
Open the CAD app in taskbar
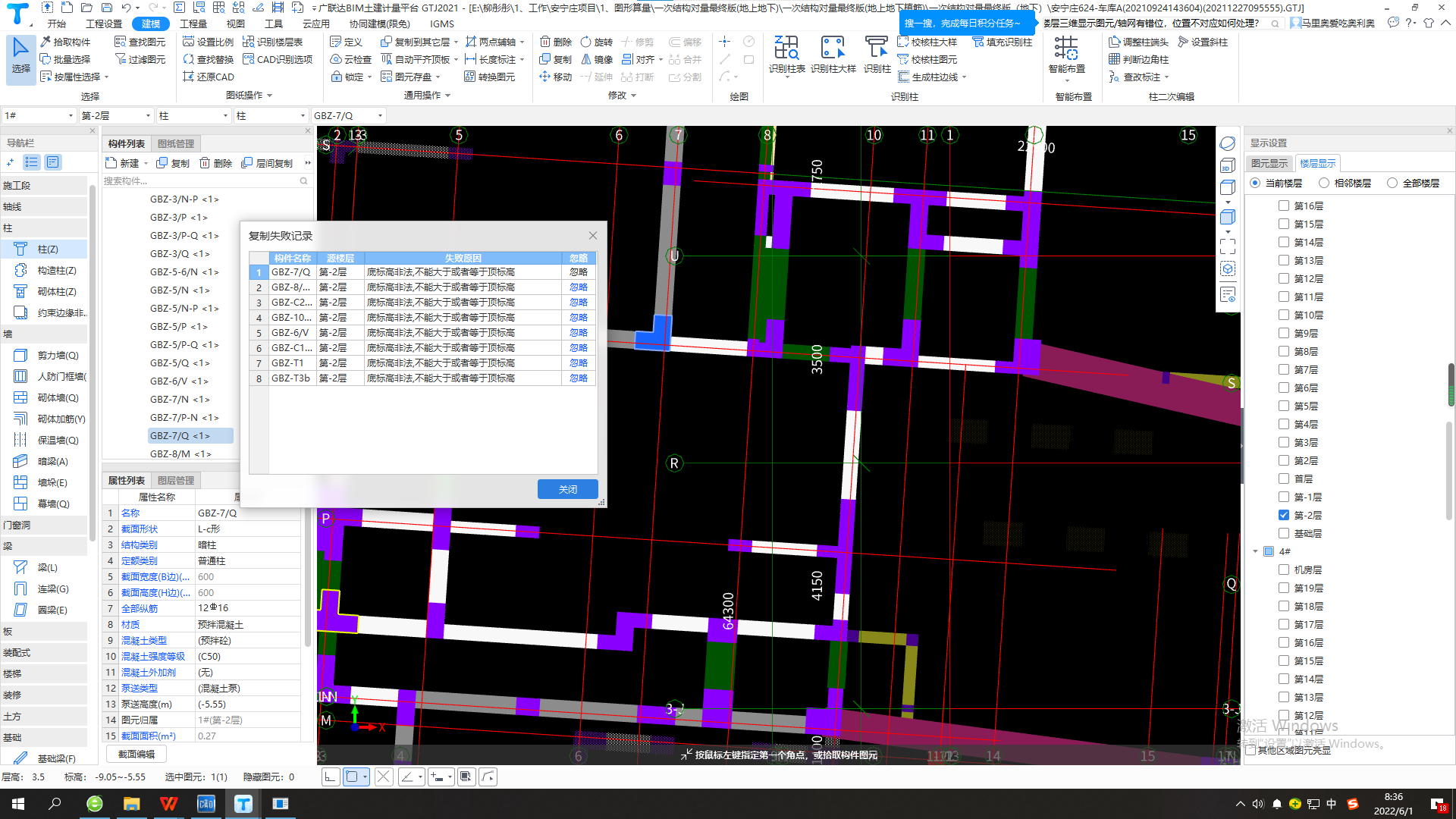tap(206, 804)
